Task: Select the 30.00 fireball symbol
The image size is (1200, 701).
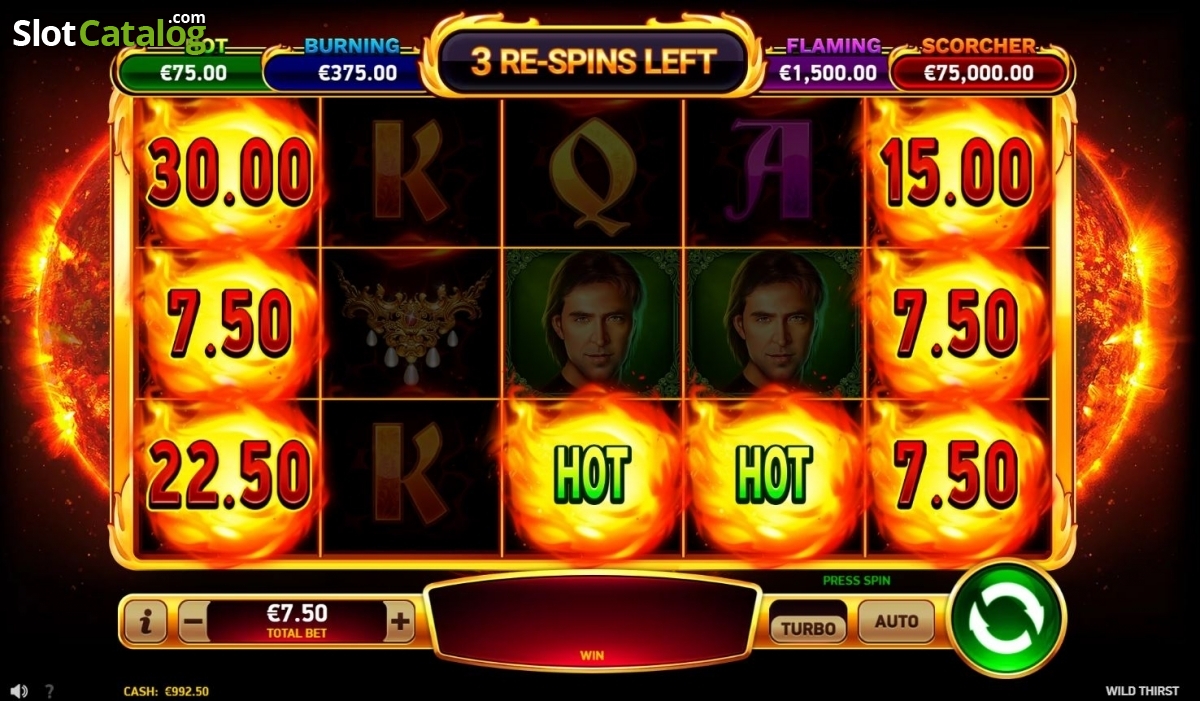Action: 229,173
